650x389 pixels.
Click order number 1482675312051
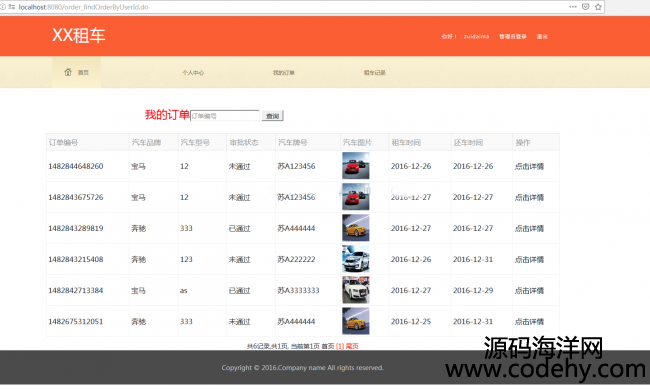76,322
